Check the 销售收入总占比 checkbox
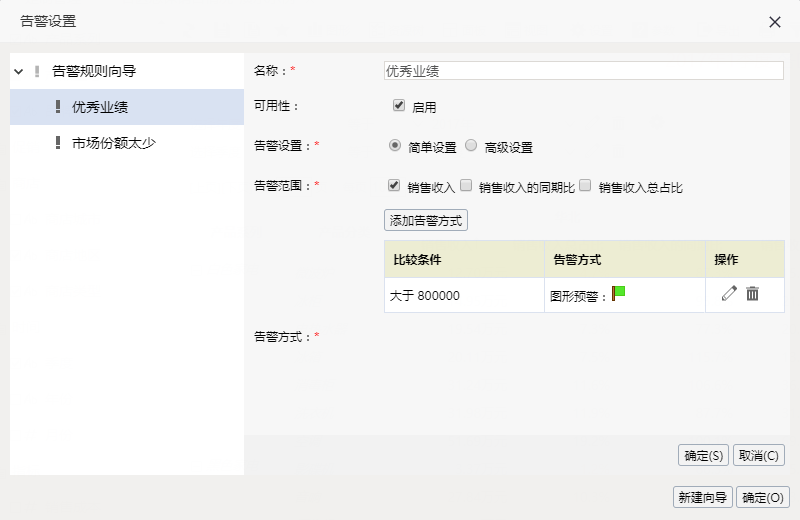800x520 pixels. [585, 185]
